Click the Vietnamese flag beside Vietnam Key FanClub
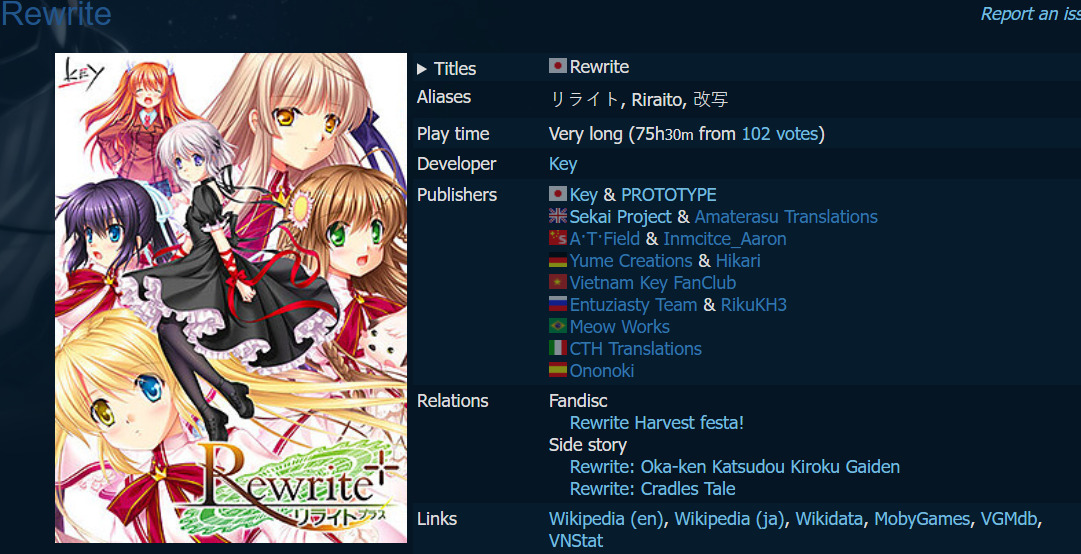The height and width of the screenshot is (554, 1081). [558, 283]
